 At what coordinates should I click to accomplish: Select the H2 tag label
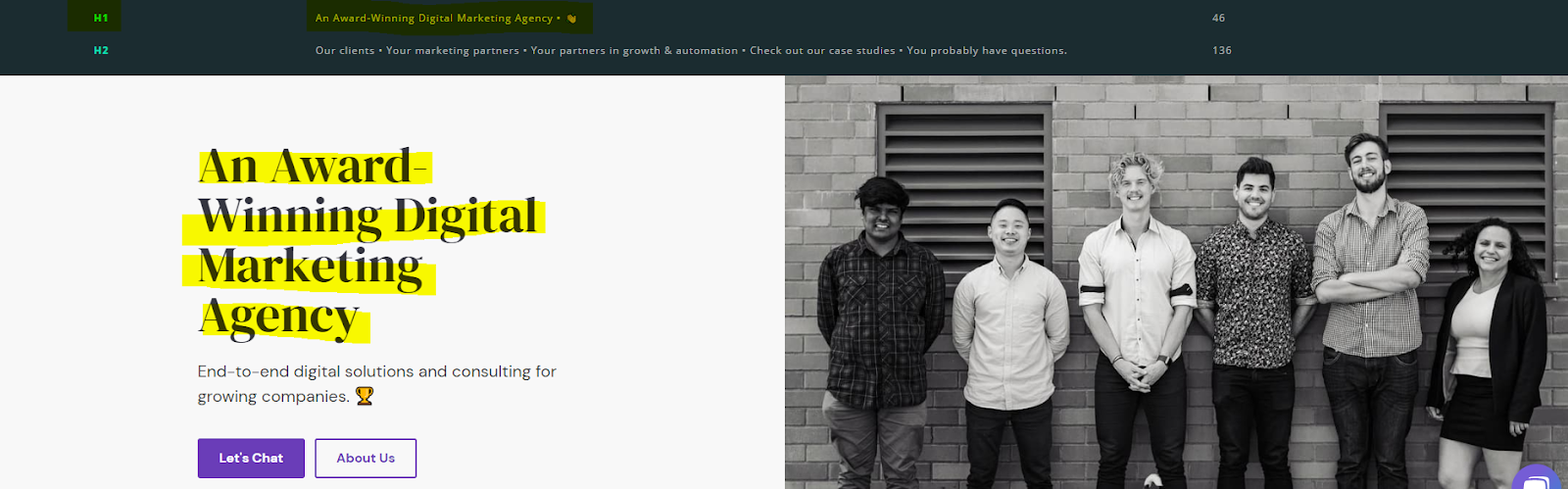[x=101, y=50]
